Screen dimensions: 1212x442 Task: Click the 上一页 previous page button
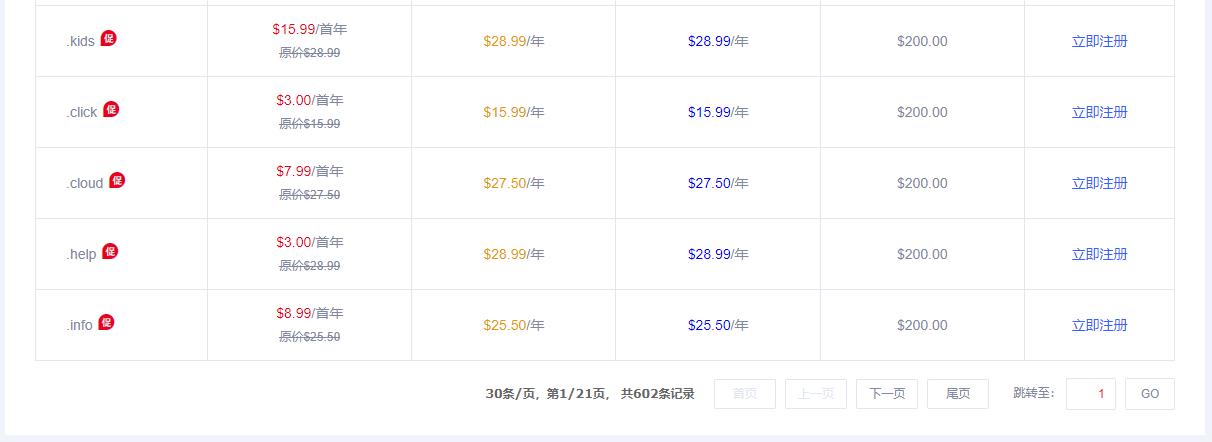(x=815, y=394)
